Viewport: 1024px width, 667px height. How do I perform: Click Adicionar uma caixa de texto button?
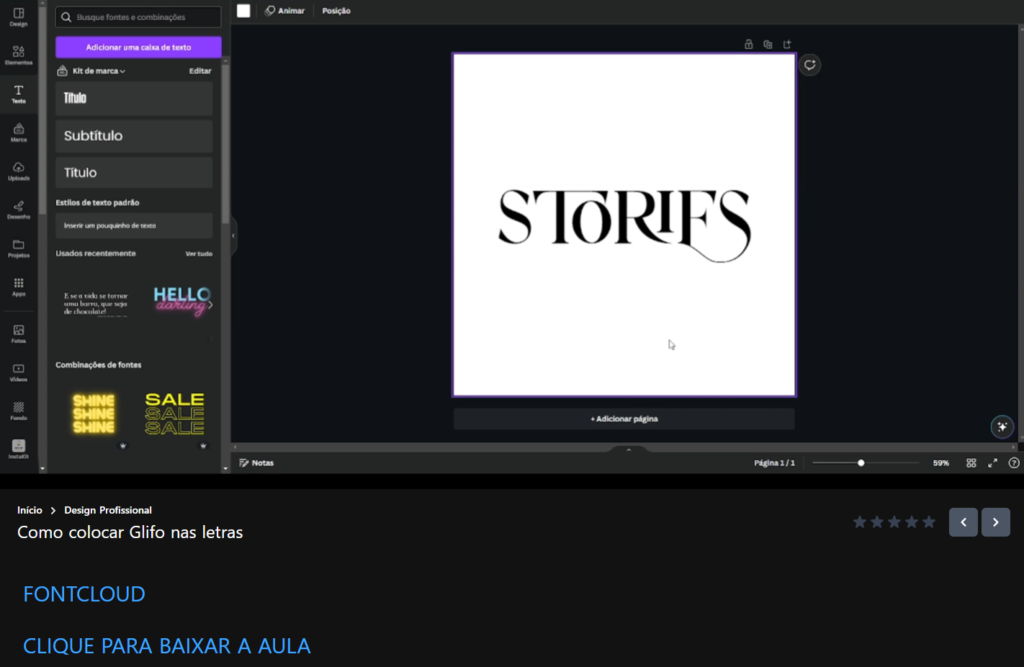138,47
